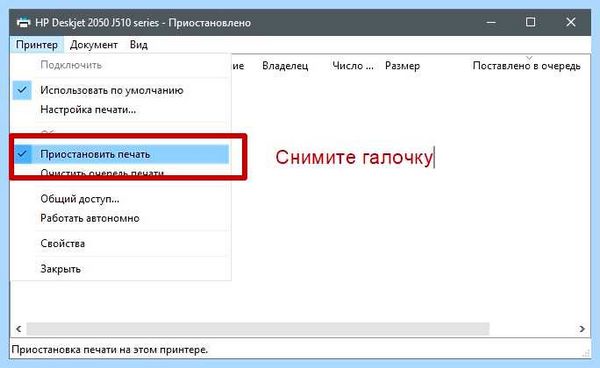The height and width of the screenshot is (368, 600).
Task: Toggle Использовать по умолчанию option
Action: [x=121, y=90]
